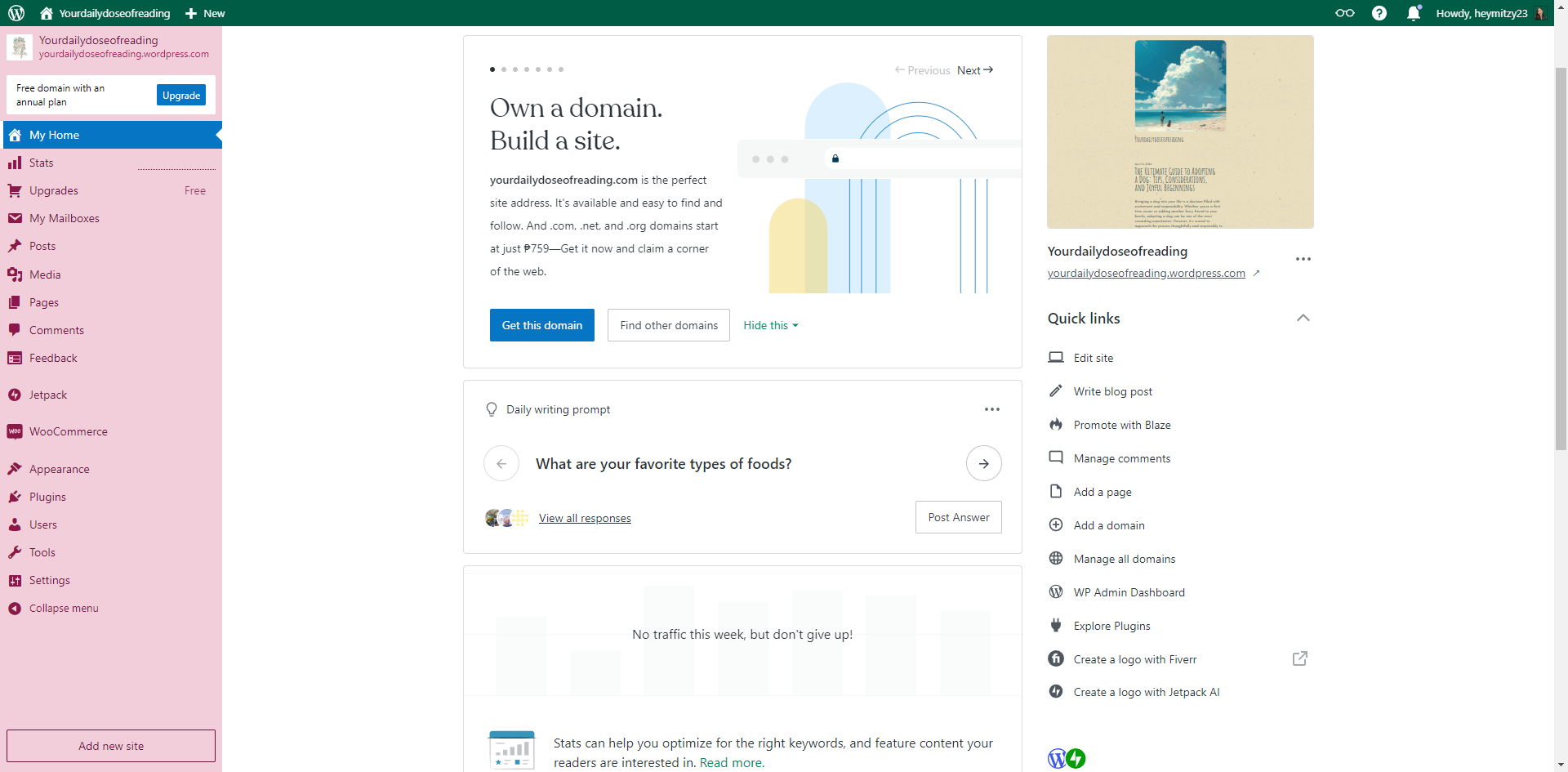This screenshot has height=772, width=1568.
Task: Click the Get this domain button
Action: (x=541, y=325)
